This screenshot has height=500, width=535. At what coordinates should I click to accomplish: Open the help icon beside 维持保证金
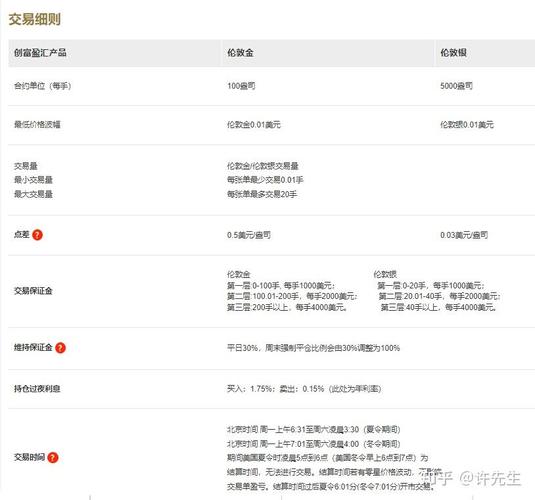pos(60,348)
